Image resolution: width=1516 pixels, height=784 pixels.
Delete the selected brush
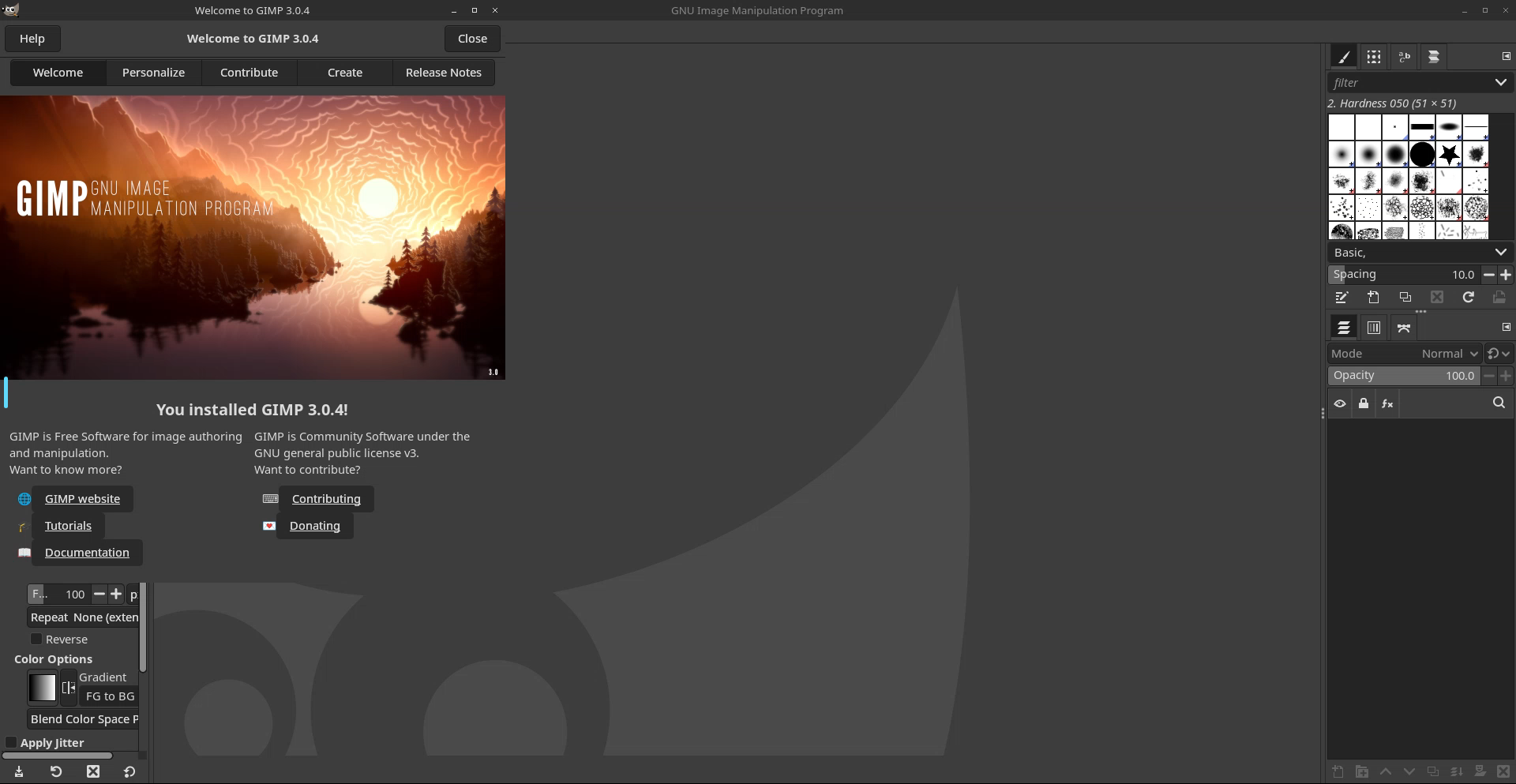click(1437, 298)
